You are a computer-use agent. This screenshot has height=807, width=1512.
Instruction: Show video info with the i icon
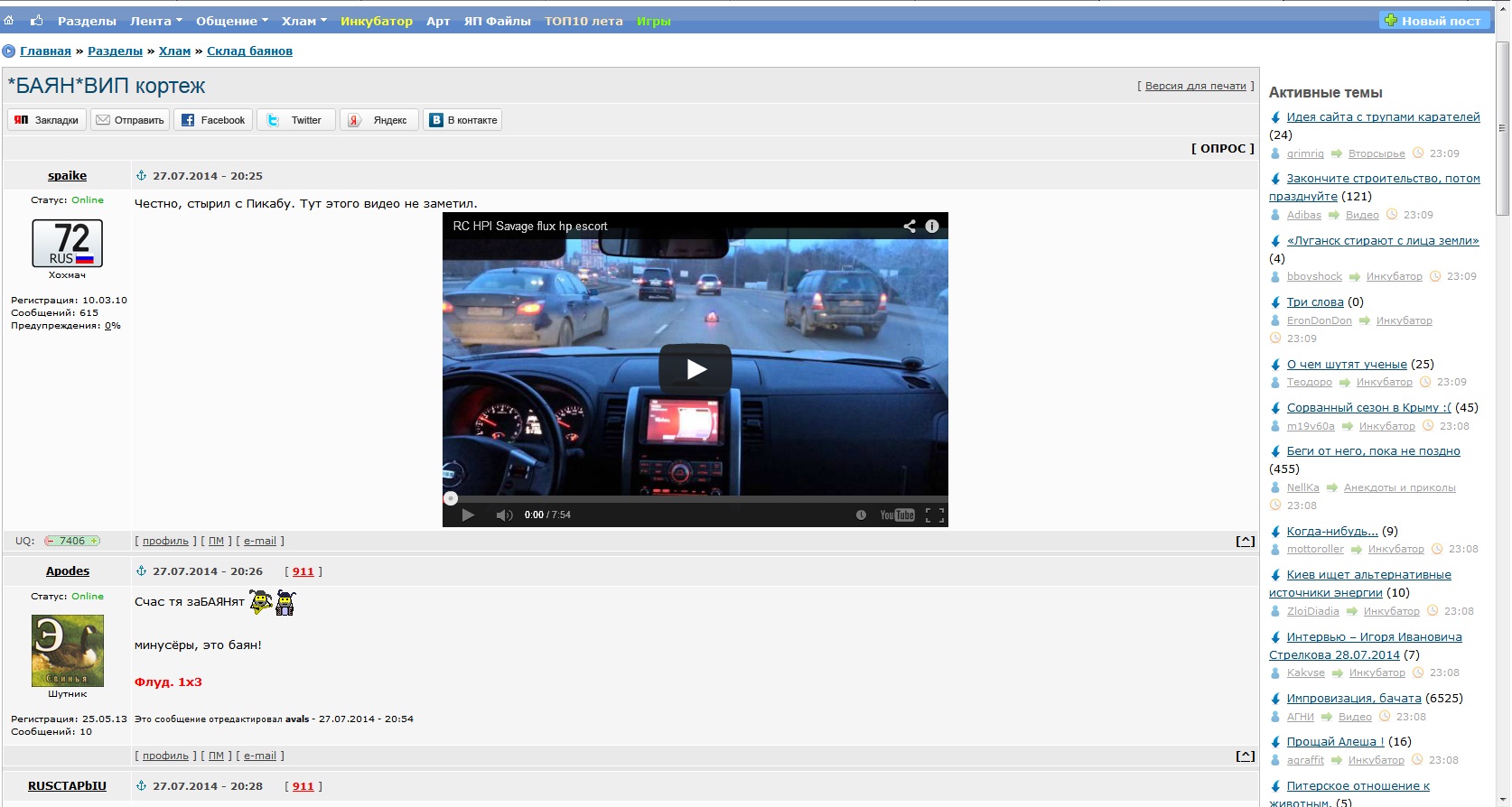point(932,227)
